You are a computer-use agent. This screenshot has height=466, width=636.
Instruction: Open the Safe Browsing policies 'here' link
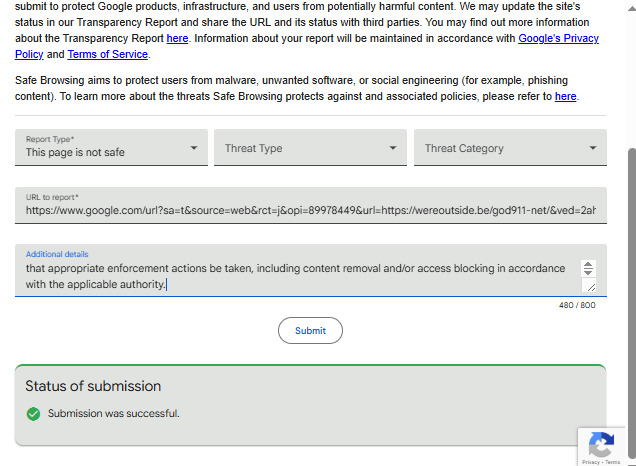(x=565, y=96)
